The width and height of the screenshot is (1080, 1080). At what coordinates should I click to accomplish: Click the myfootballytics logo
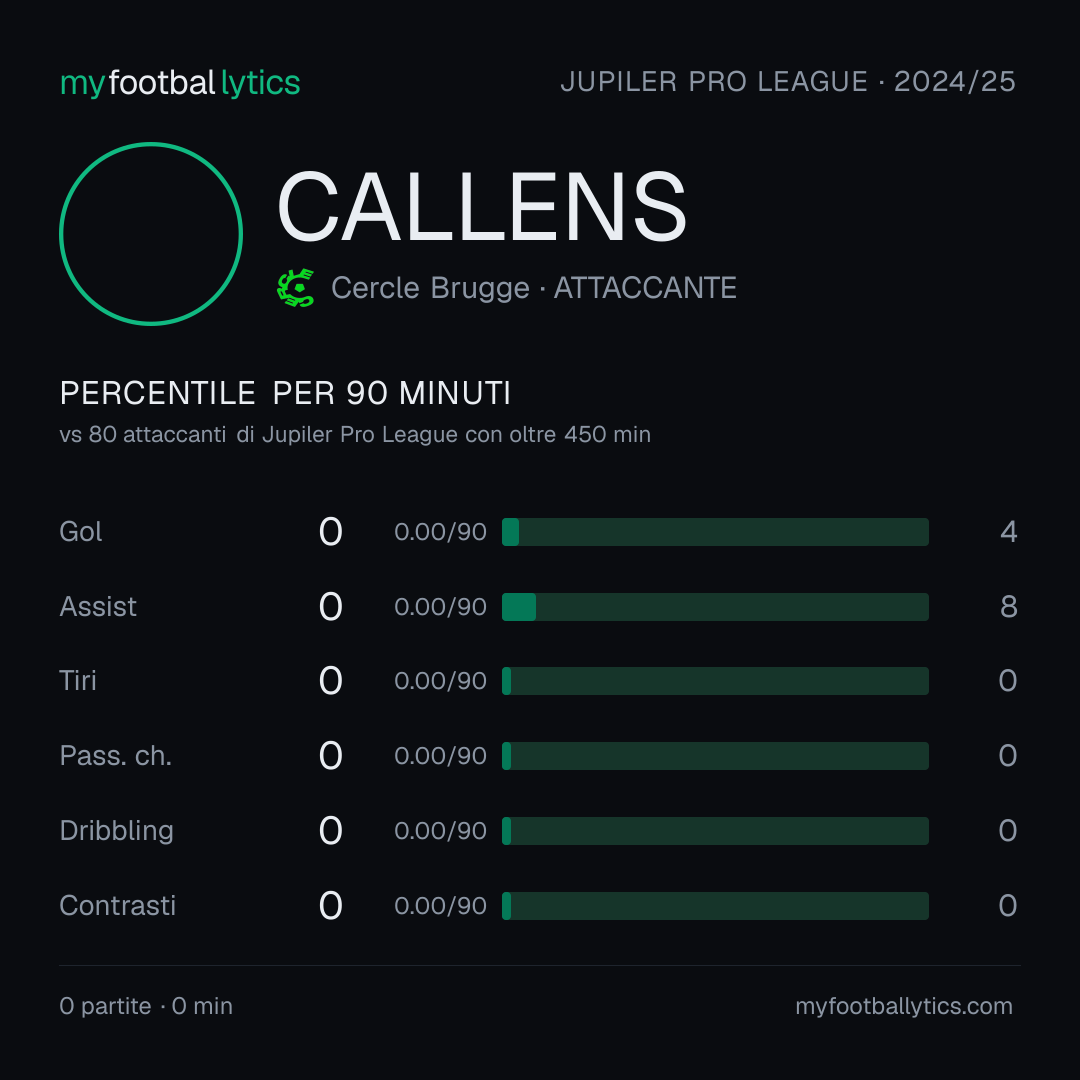click(180, 83)
